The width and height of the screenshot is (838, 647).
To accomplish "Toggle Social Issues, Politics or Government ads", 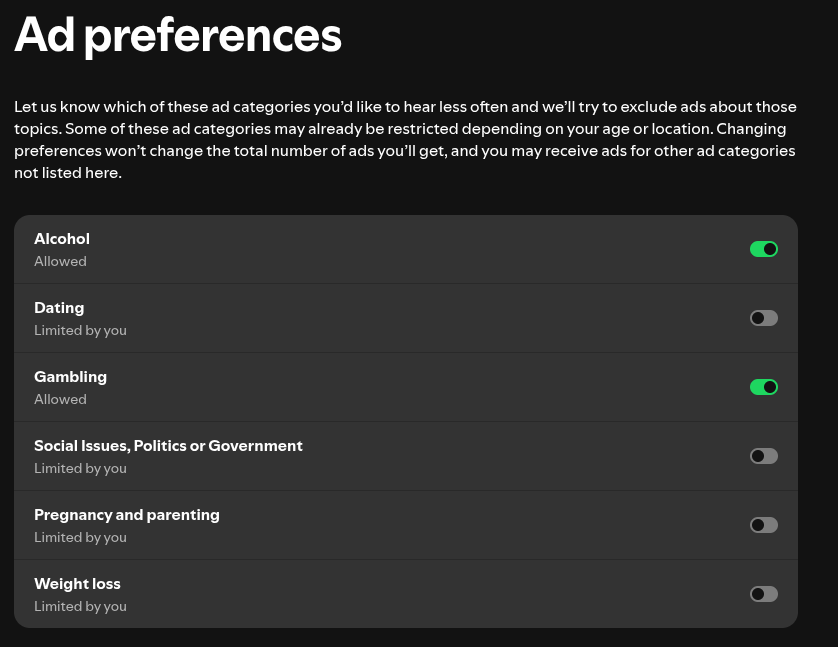I will click(764, 456).
